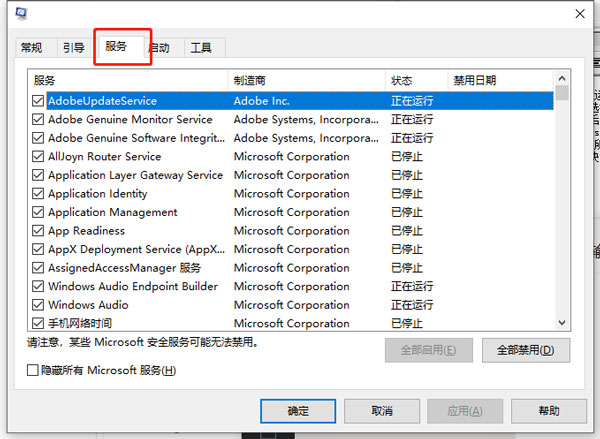Select the App Readiness row

[293, 231]
